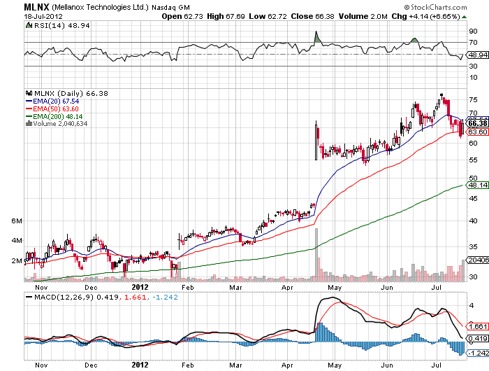Click the StockCharts.com attribution link
This screenshot has width=489, height=371.
(x=436, y=7)
